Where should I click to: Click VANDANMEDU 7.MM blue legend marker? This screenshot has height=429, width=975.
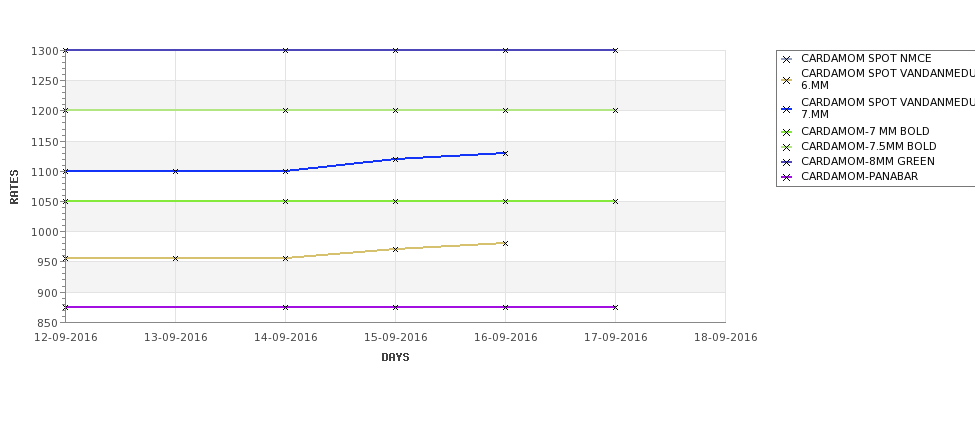point(787,109)
